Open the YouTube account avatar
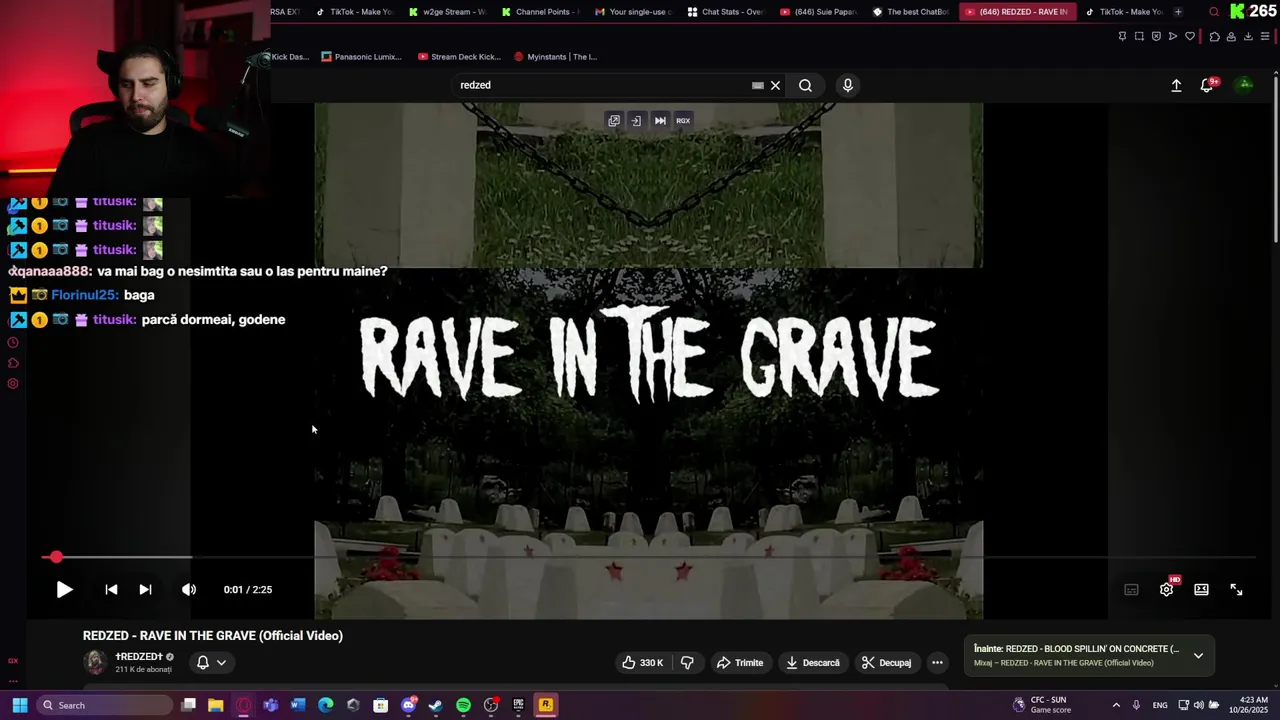This screenshot has width=1280, height=720. coord(1245,85)
